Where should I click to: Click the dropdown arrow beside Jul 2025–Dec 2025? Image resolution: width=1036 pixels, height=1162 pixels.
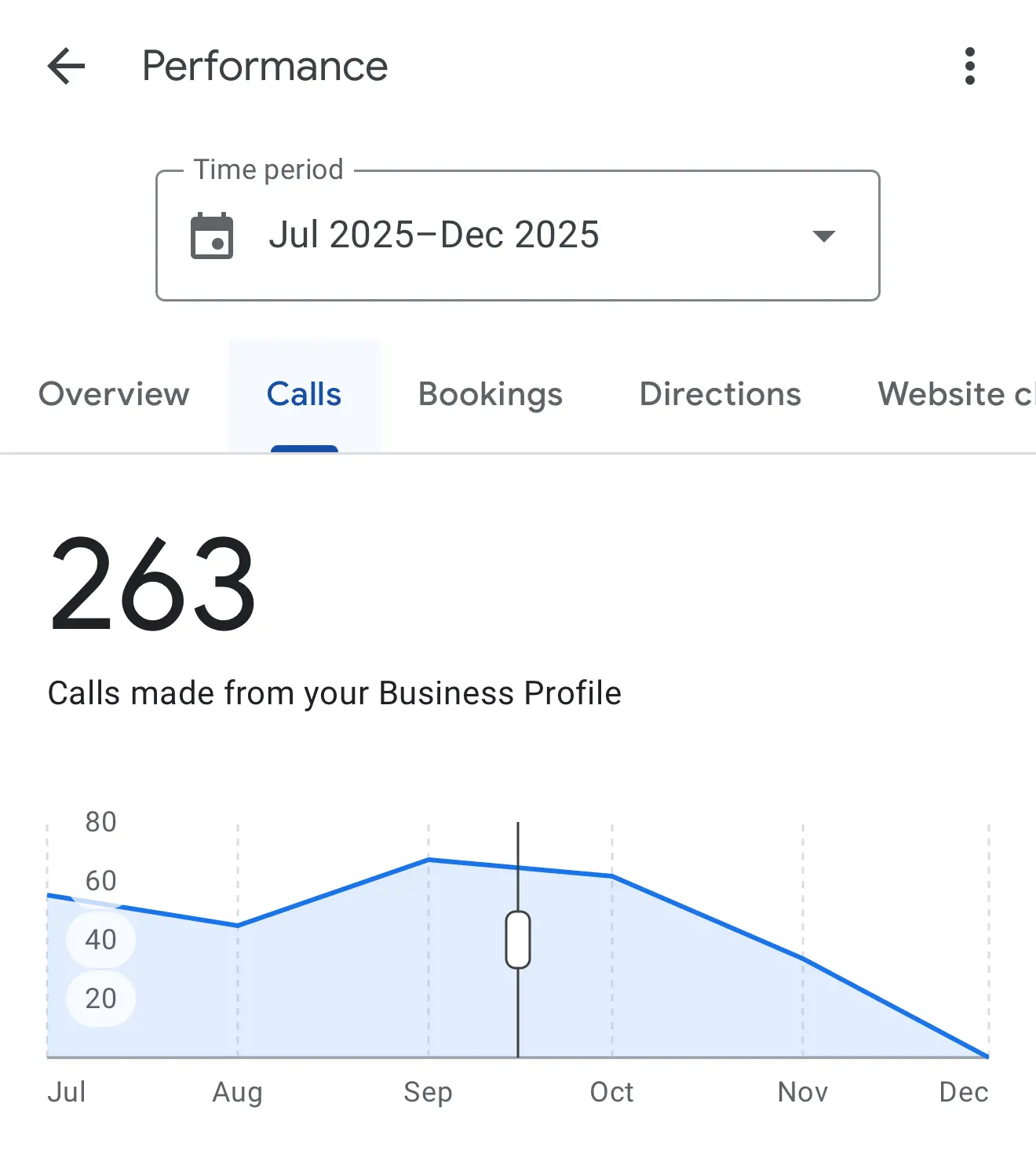click(x=823, y=235)
